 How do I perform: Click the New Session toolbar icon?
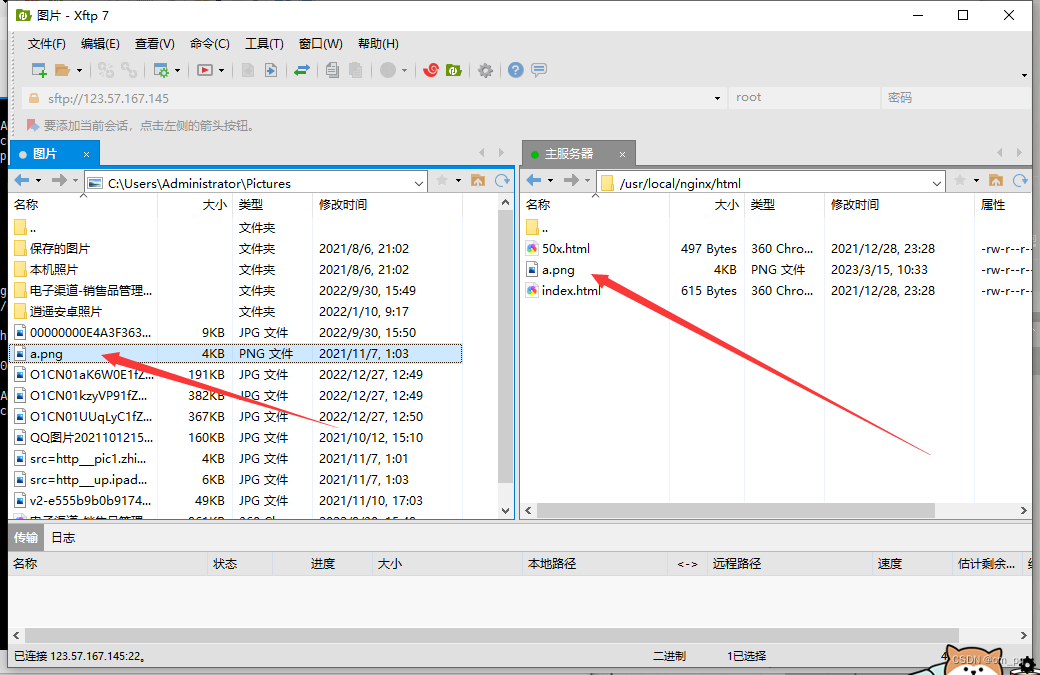(39, 70)
